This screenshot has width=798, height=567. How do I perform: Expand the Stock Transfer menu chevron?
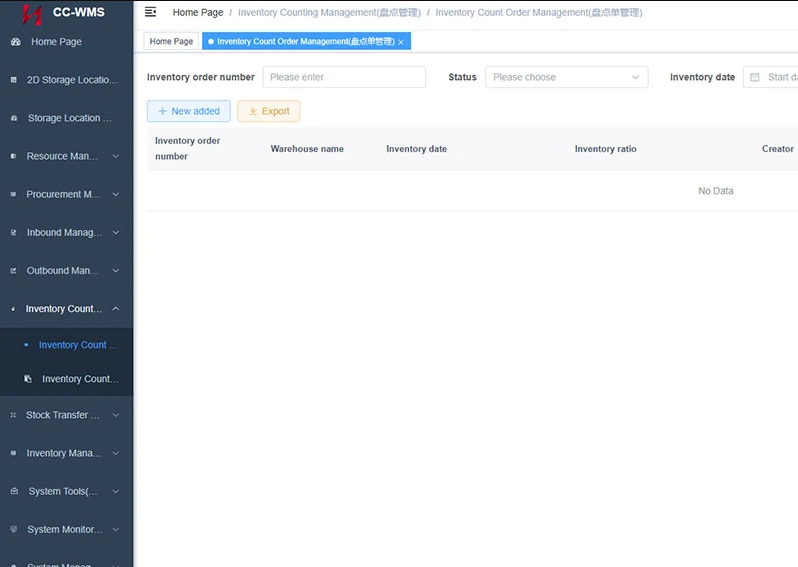coord(116,415)
